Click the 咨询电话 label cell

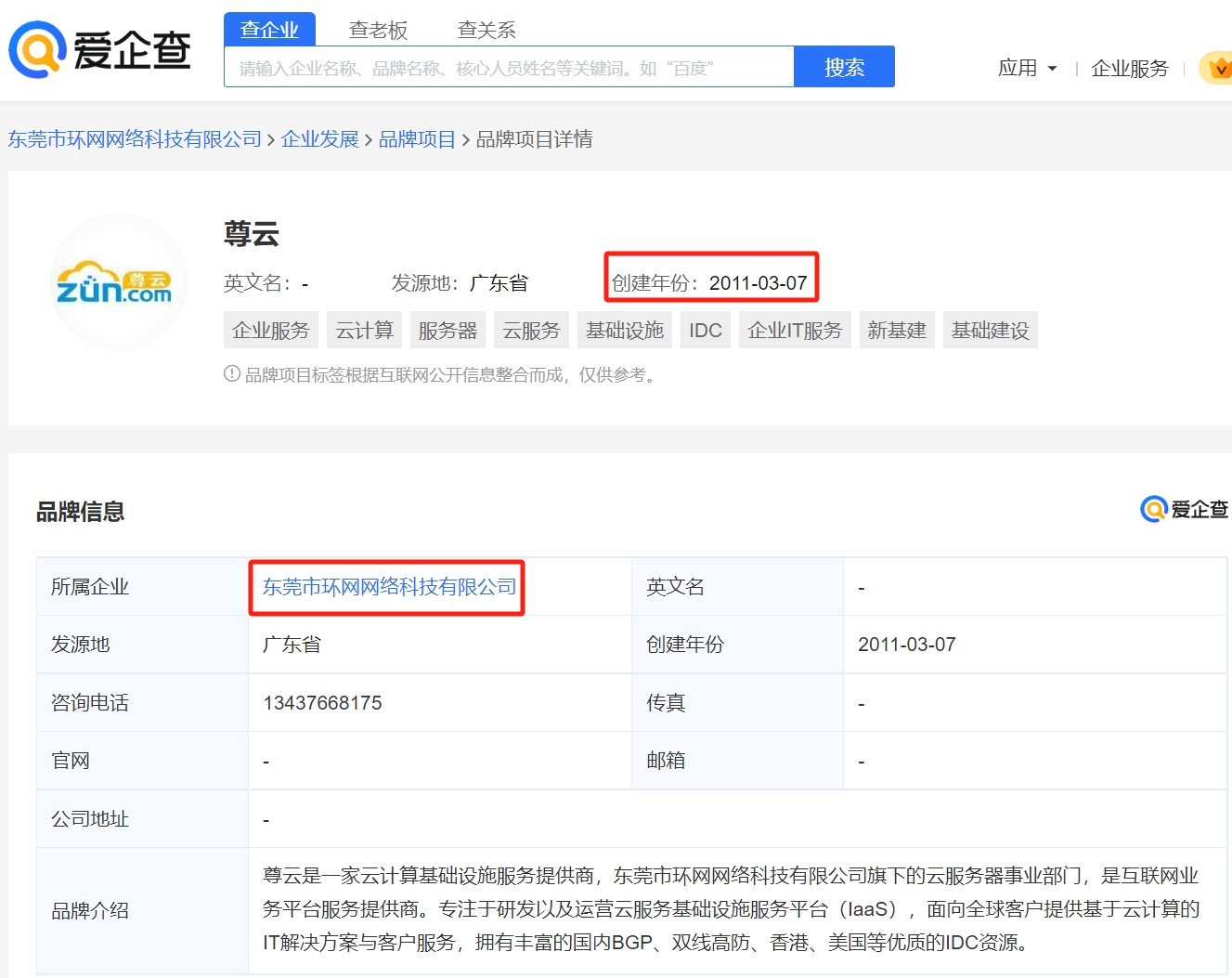(x=142, y=702)
